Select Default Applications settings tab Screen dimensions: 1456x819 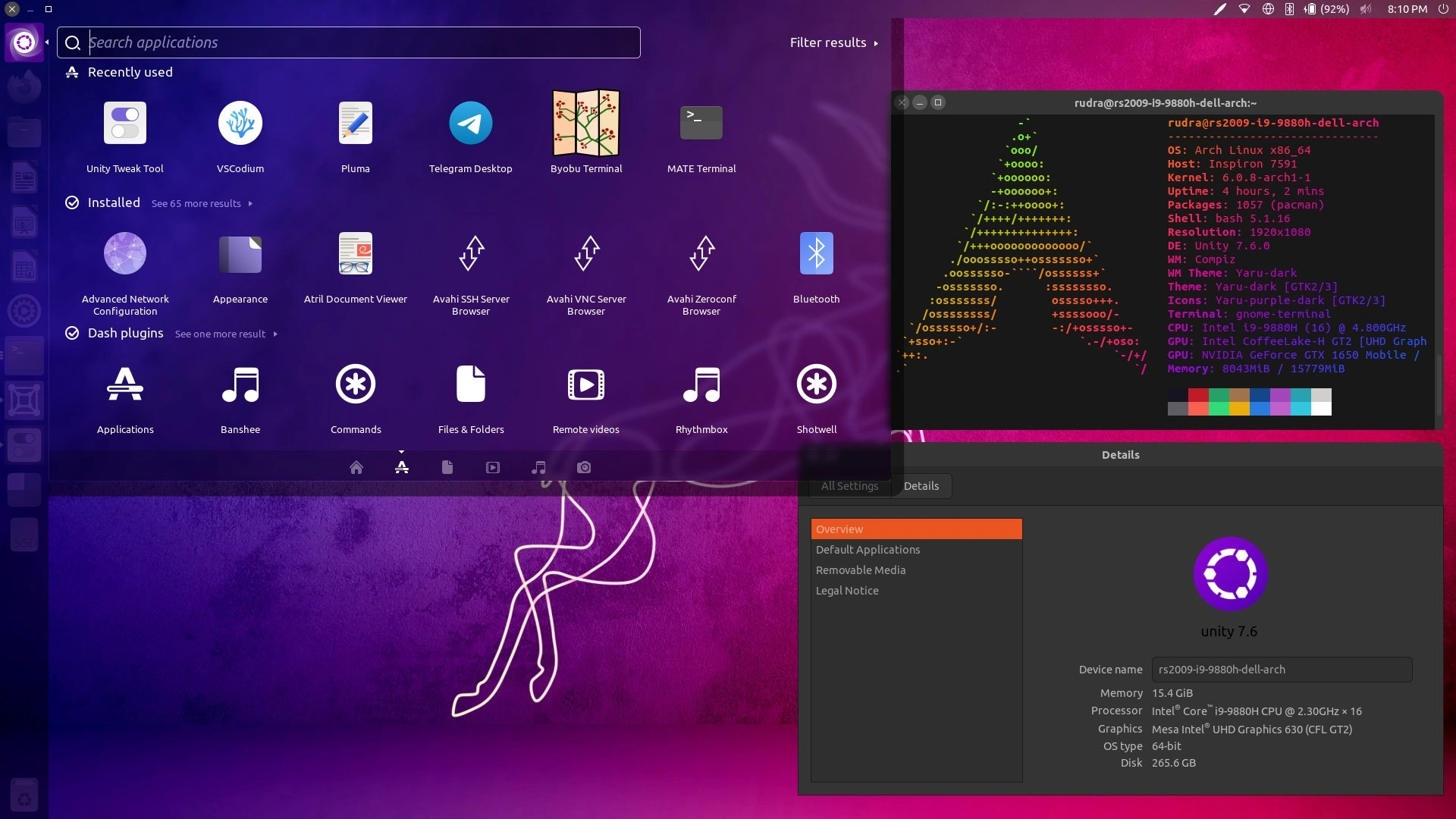(867, 549)
